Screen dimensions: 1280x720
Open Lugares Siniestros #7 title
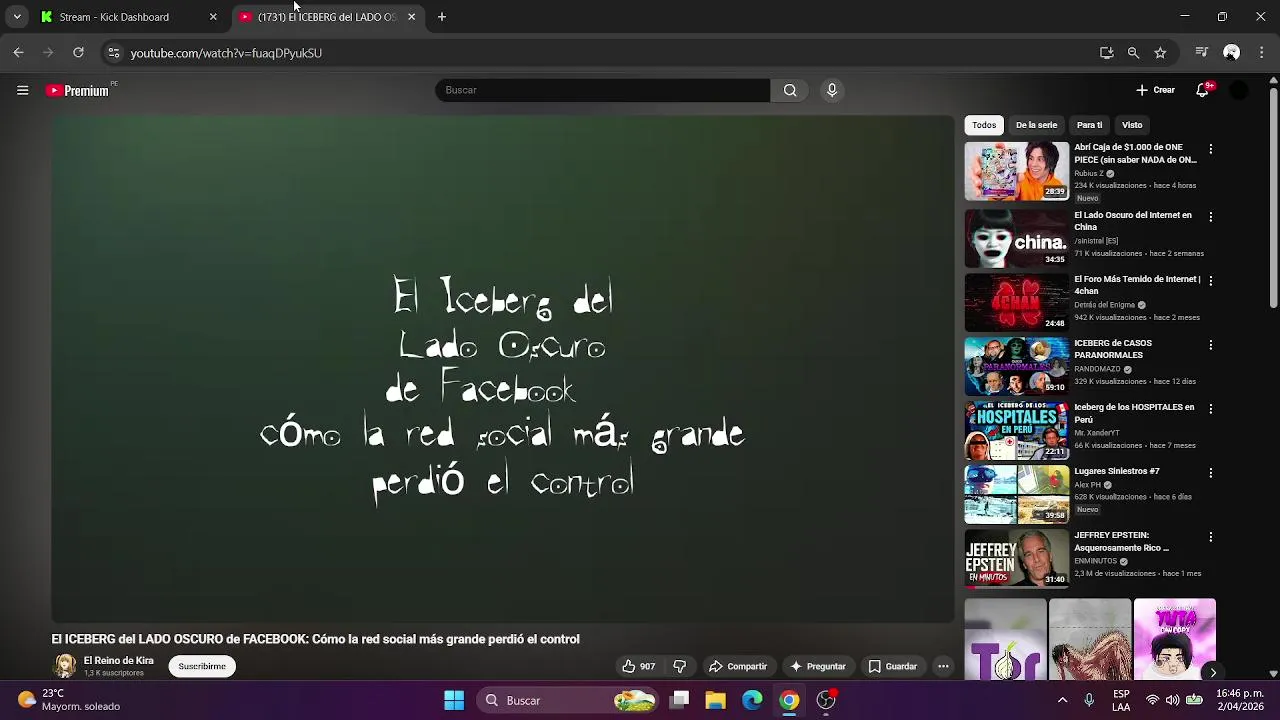click(1117, 471)
